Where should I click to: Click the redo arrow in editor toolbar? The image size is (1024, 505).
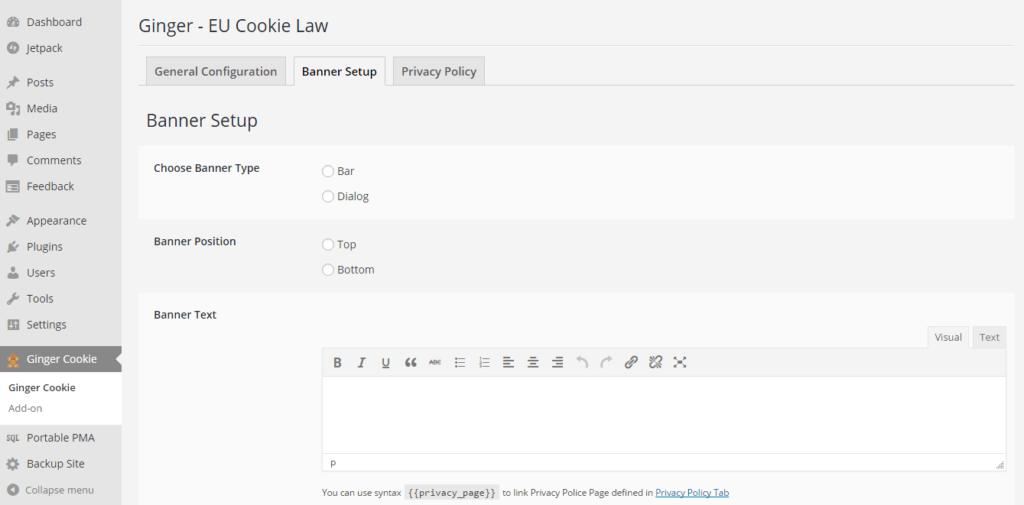click(606, 363)
